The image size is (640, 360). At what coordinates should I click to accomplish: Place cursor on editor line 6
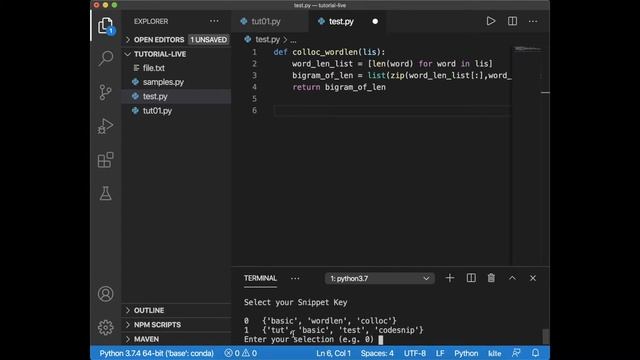pyautogui.click(x=392, y=110)
